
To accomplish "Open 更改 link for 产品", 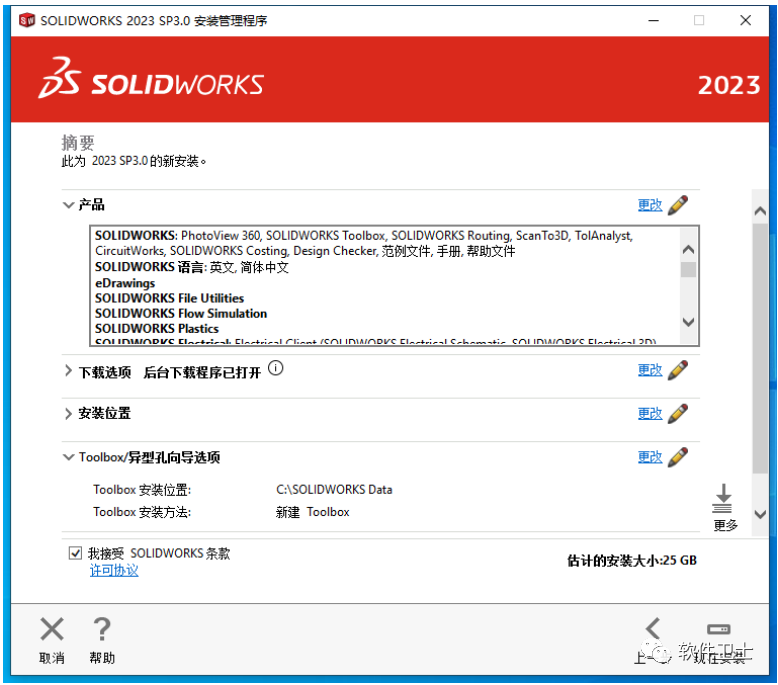I will 650,205.
